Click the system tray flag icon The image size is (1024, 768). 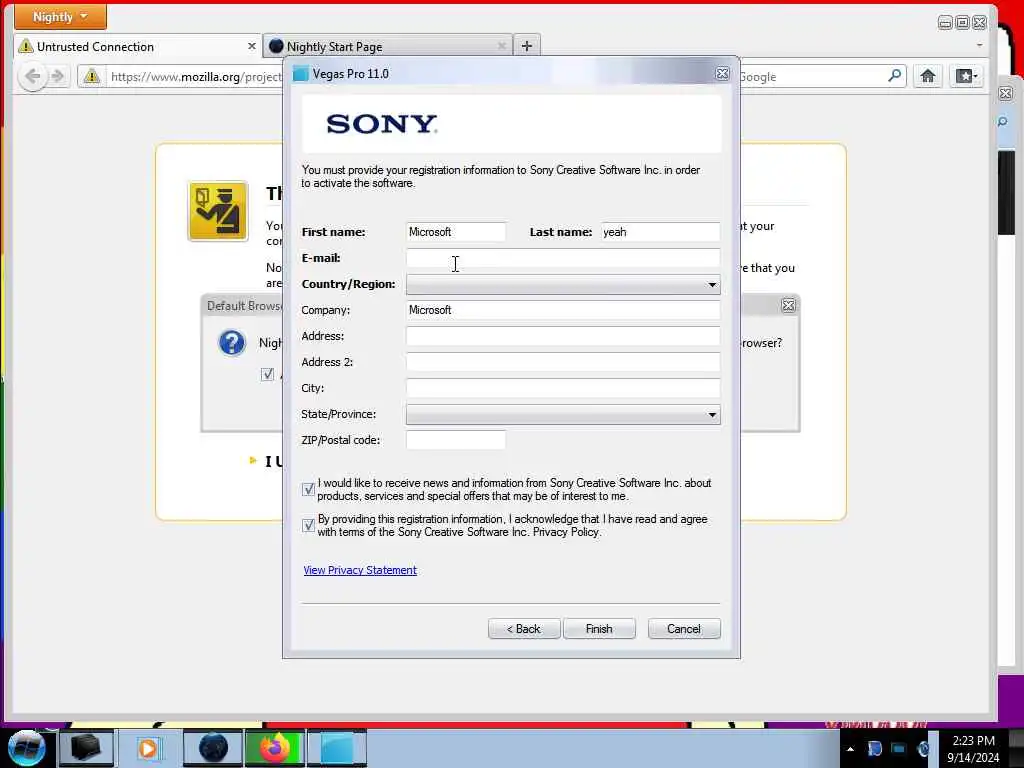tap(874, 749)
